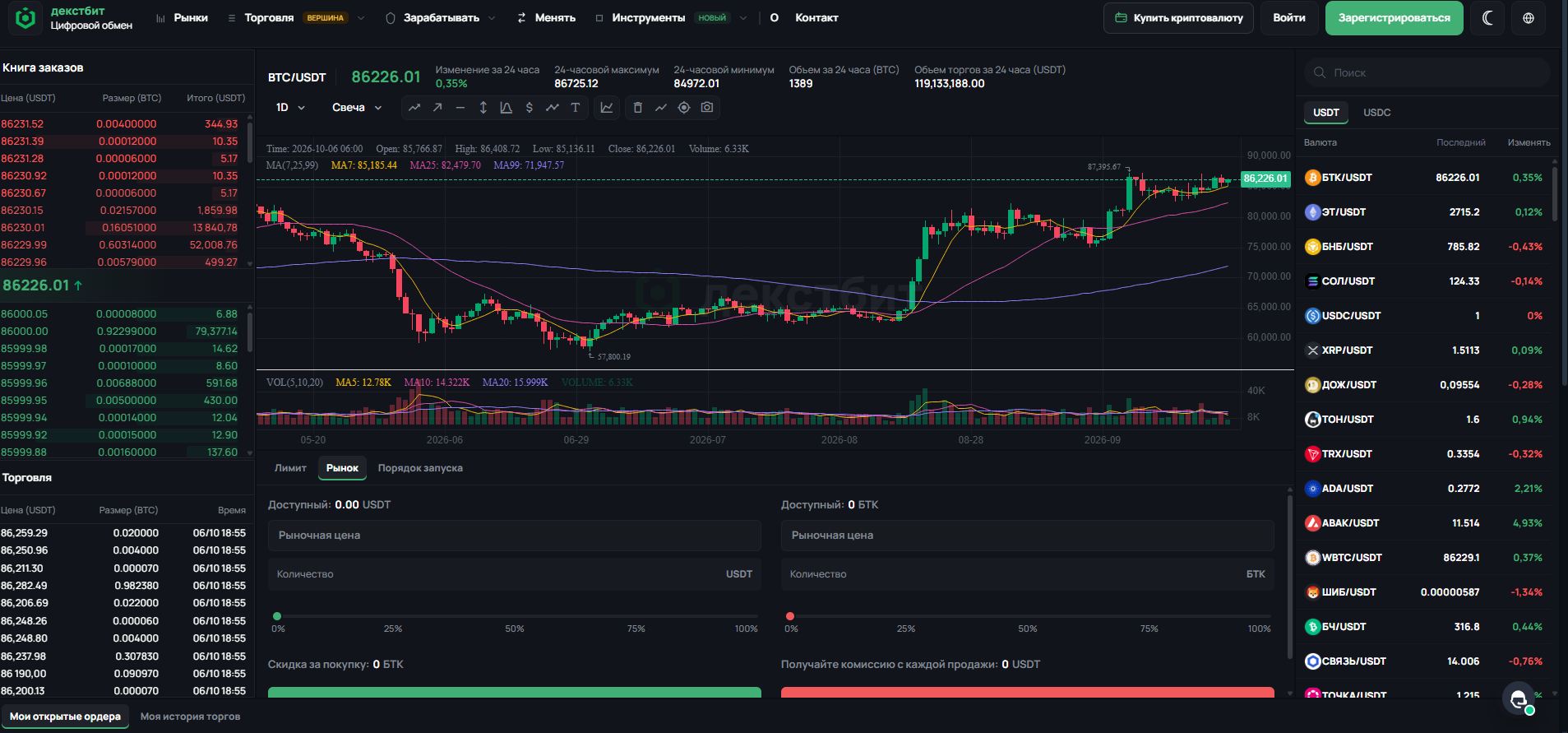Image resolution: width=1568 pixels, height=733 pixels.
Task: Click the sell Количество БТК input field
Action: coord(1028,574)
